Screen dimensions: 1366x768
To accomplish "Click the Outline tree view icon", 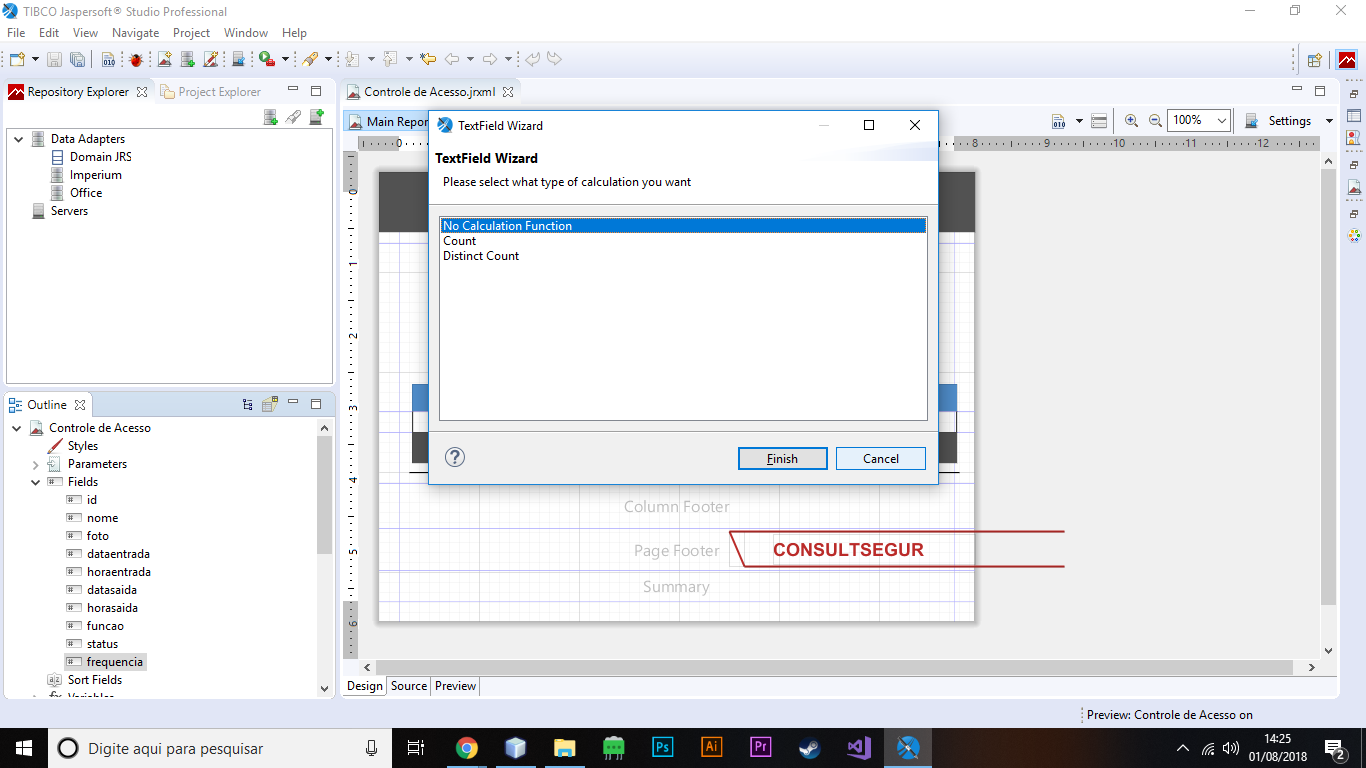I will (247, 405).
